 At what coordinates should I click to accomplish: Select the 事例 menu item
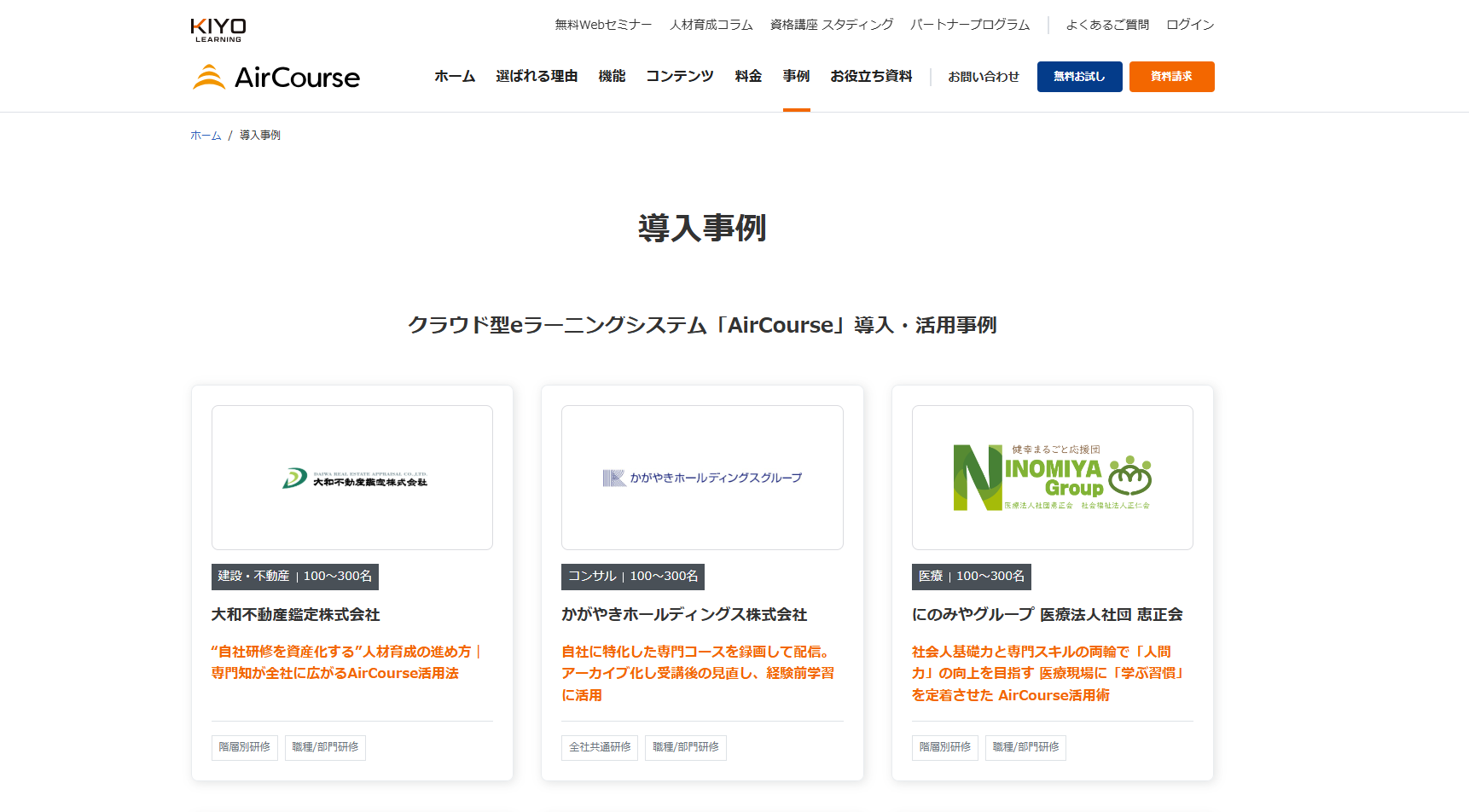coord(796,76)
